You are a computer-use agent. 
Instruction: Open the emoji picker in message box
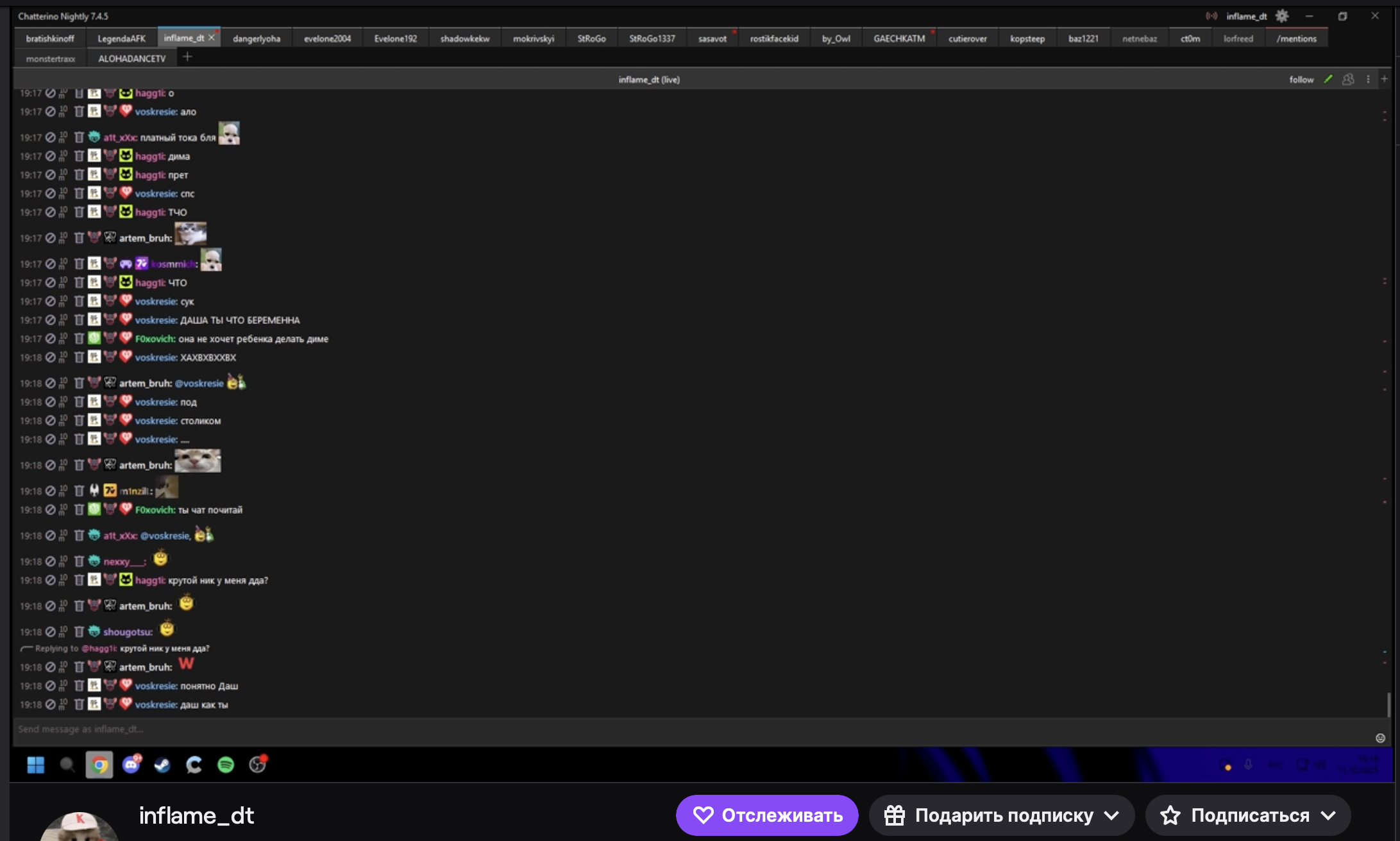1380,738
